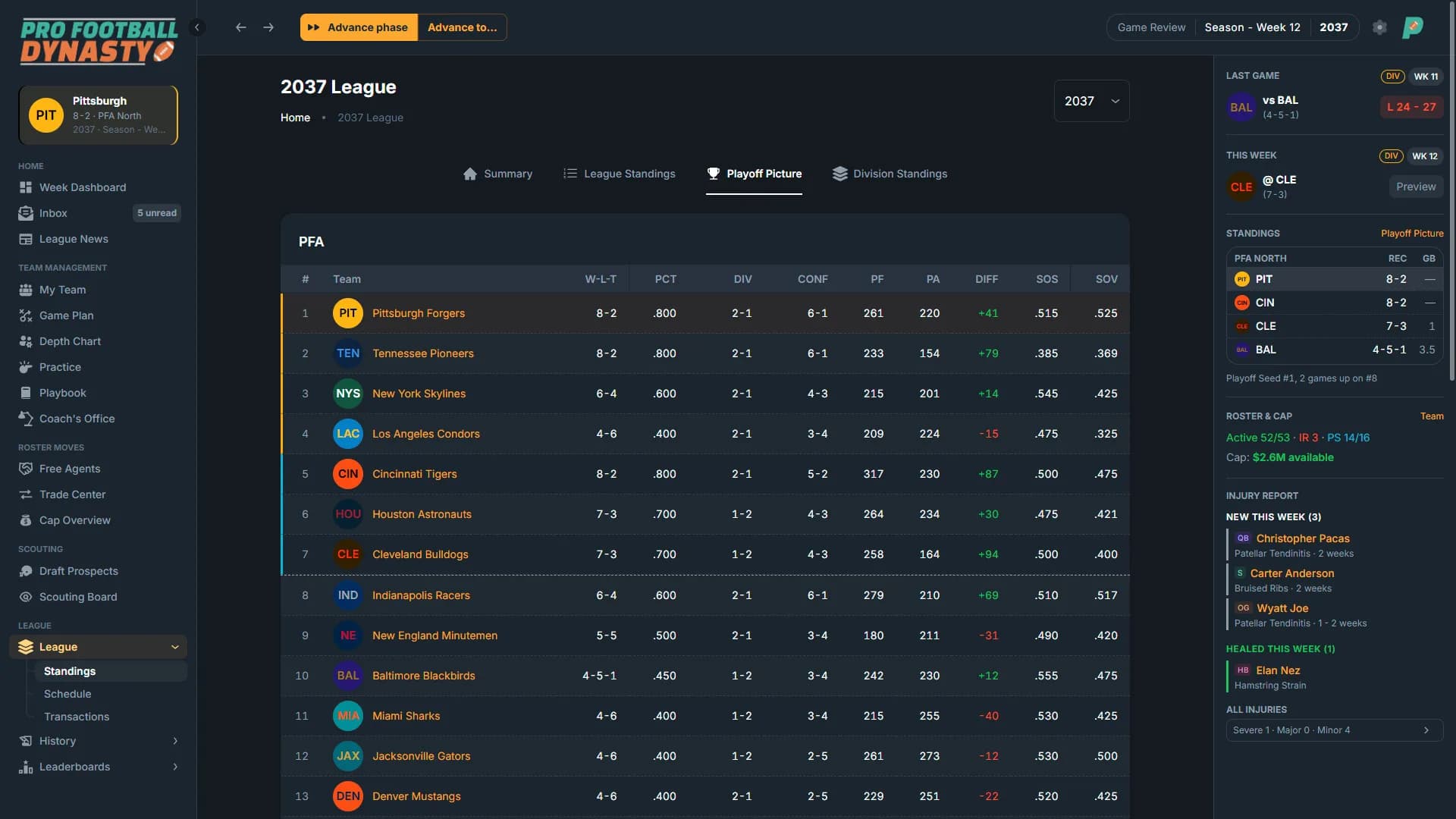Click the forward navigation arrow
Image resolution: width=1456 pixels, height=819 pixels.
coord(268,27)
